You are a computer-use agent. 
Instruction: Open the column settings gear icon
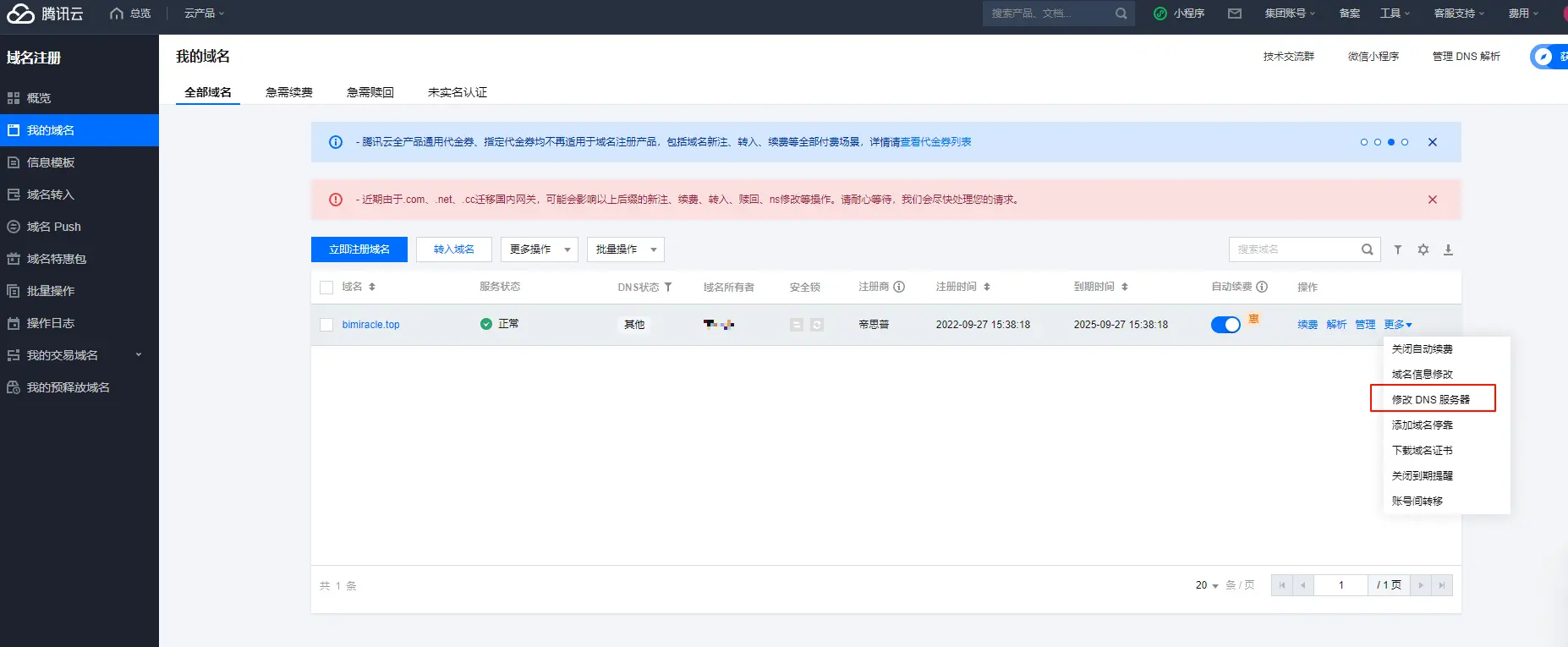tap(1423, 249)
